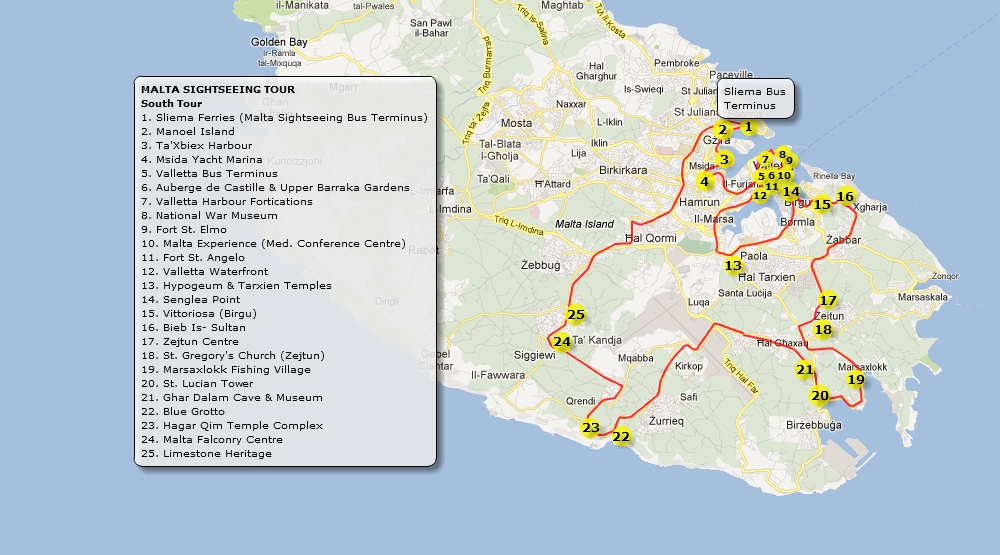The image size is (1000, 555).
Task: Click 'Birkirkara' town label on map
Action: pyautogui.click(x=623, y=170)
